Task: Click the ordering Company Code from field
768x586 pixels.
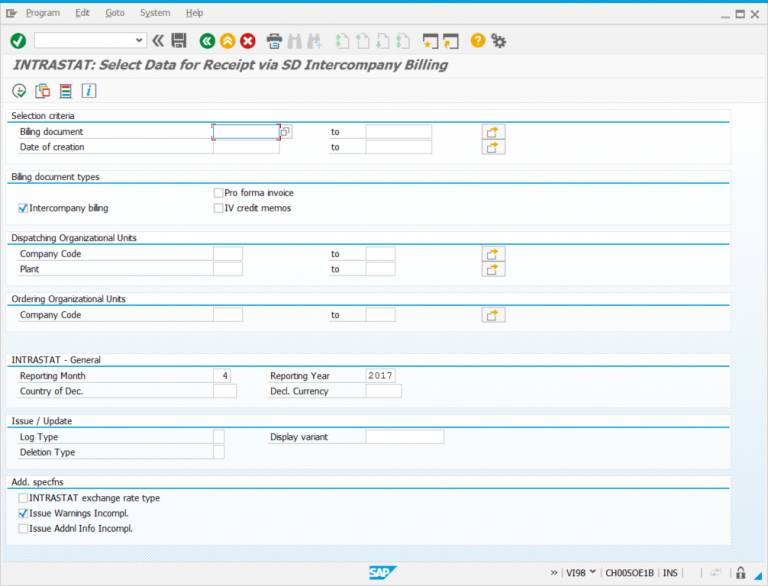Action: [x=228, y=315]
